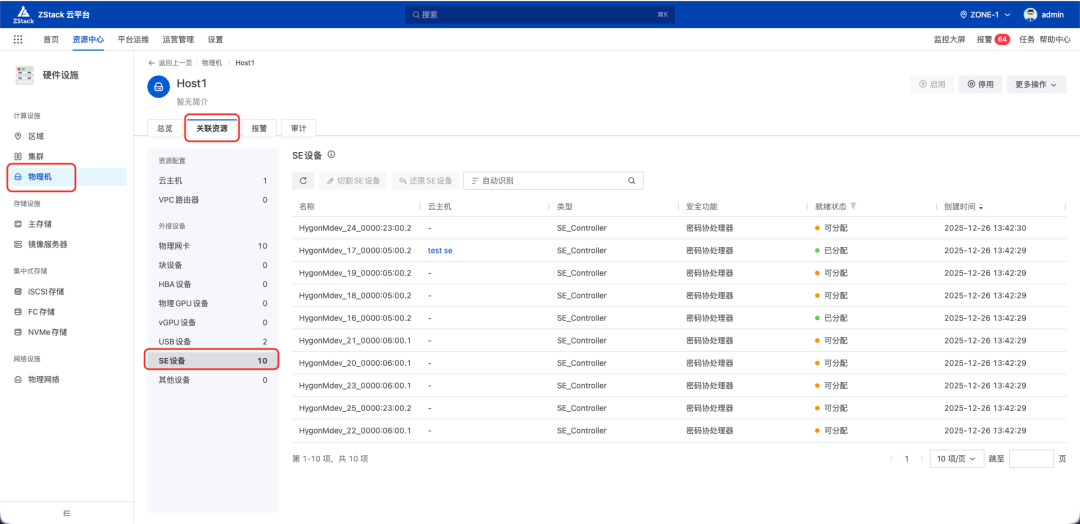The height and width of the screenshot is (524, 1080).
Task: Open the 10 项/页 page size dropdown
Action: coord(957,459)
